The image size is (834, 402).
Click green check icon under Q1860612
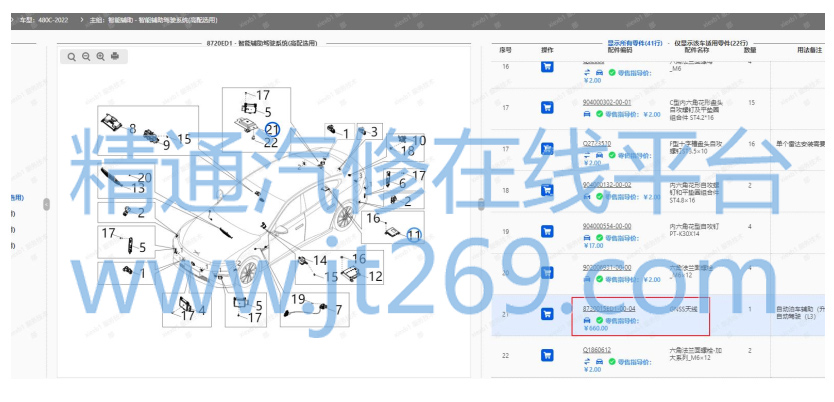pos(612,362)
